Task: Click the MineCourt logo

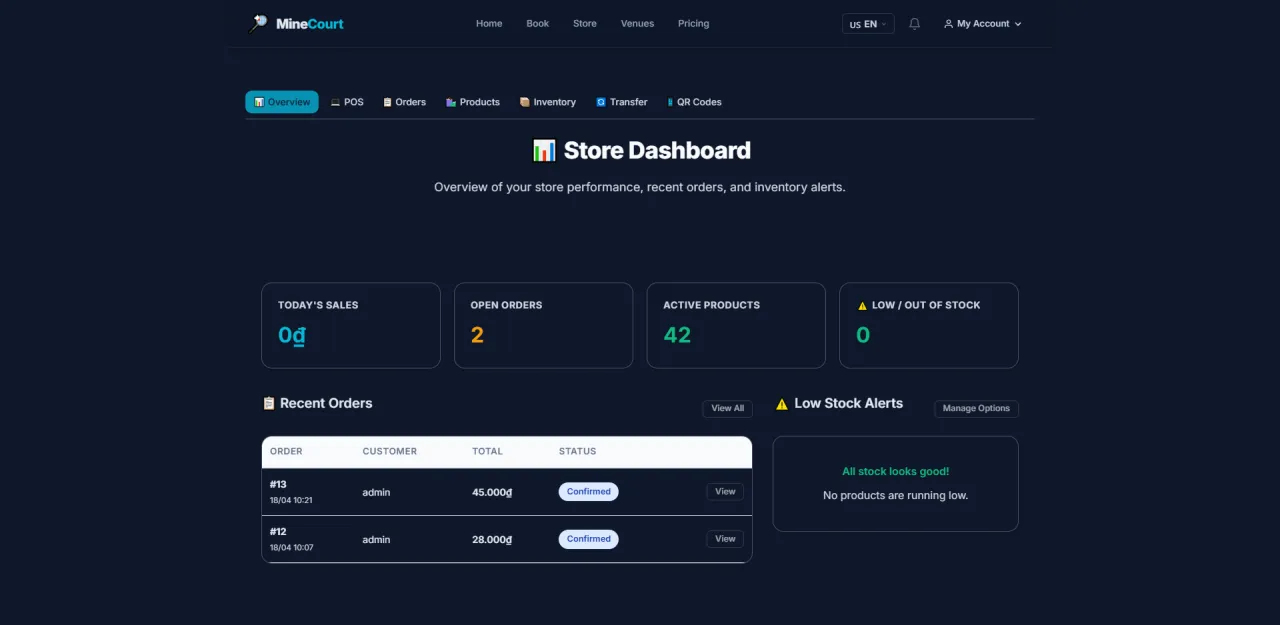Action: pos(296,23)
